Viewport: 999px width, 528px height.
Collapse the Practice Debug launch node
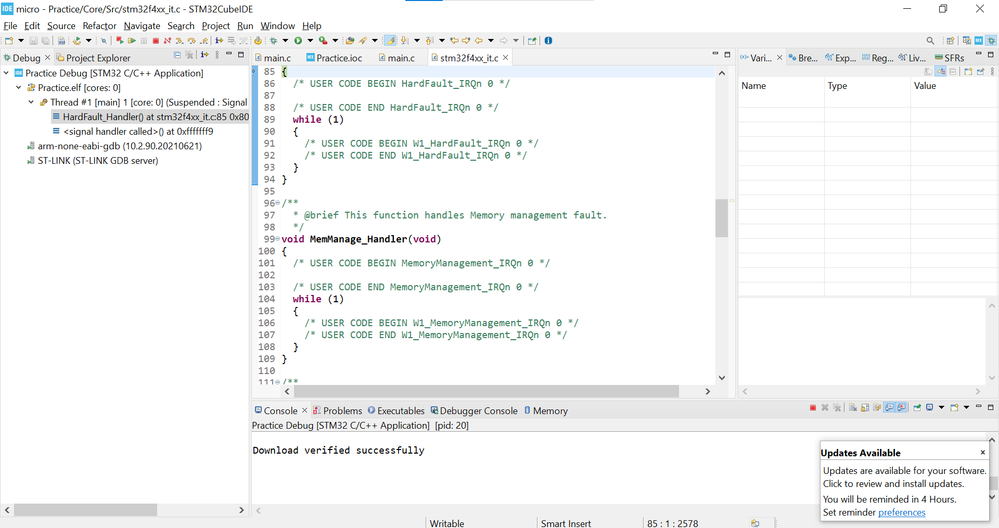[6, 73]
